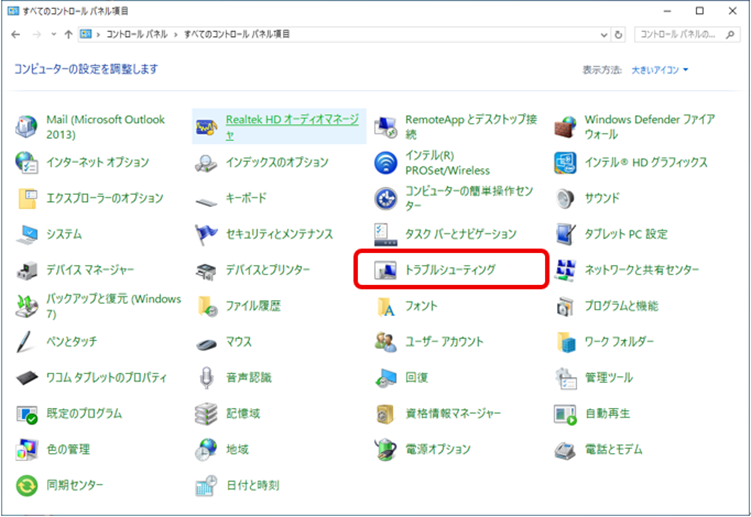Image resolution: width=751 pixels, height=517 pixels.
Task: Open the recent locations dropdown beside navigation arrows
Action: click(x=53, y=34)
